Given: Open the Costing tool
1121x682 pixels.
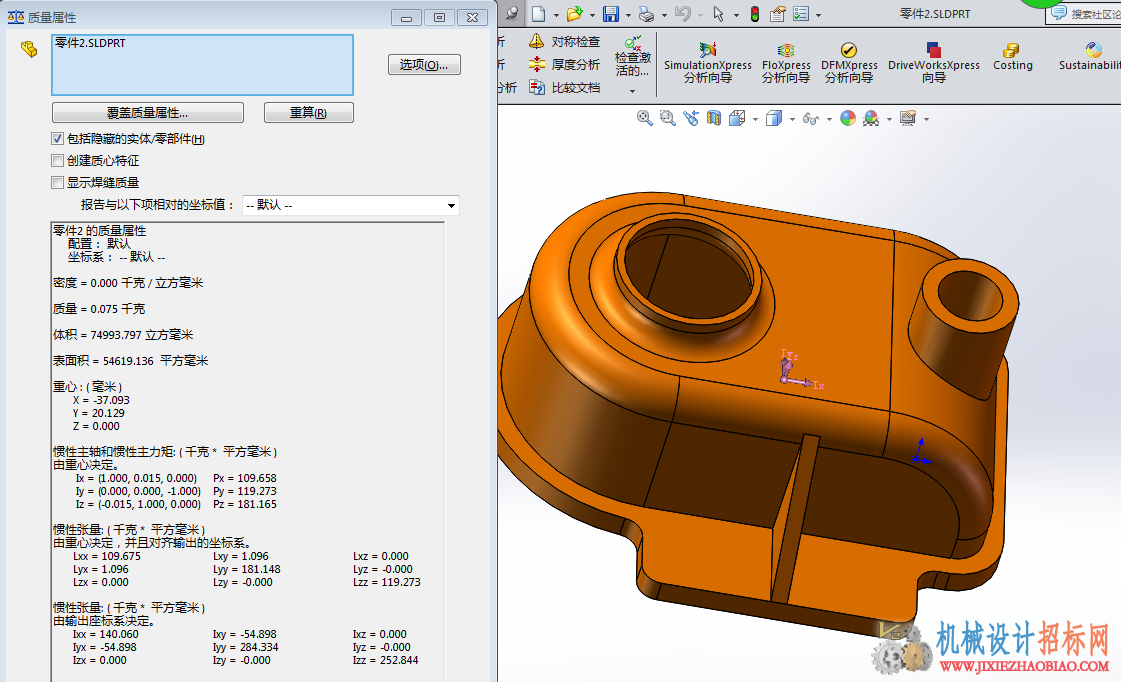Looking at the screenshot, I should [1012, 57].
